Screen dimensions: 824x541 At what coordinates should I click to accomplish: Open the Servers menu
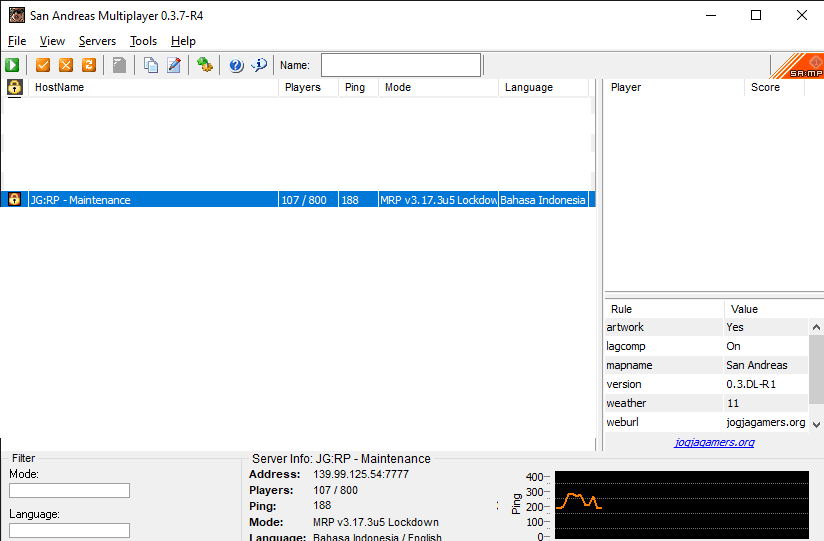point(97,41)
